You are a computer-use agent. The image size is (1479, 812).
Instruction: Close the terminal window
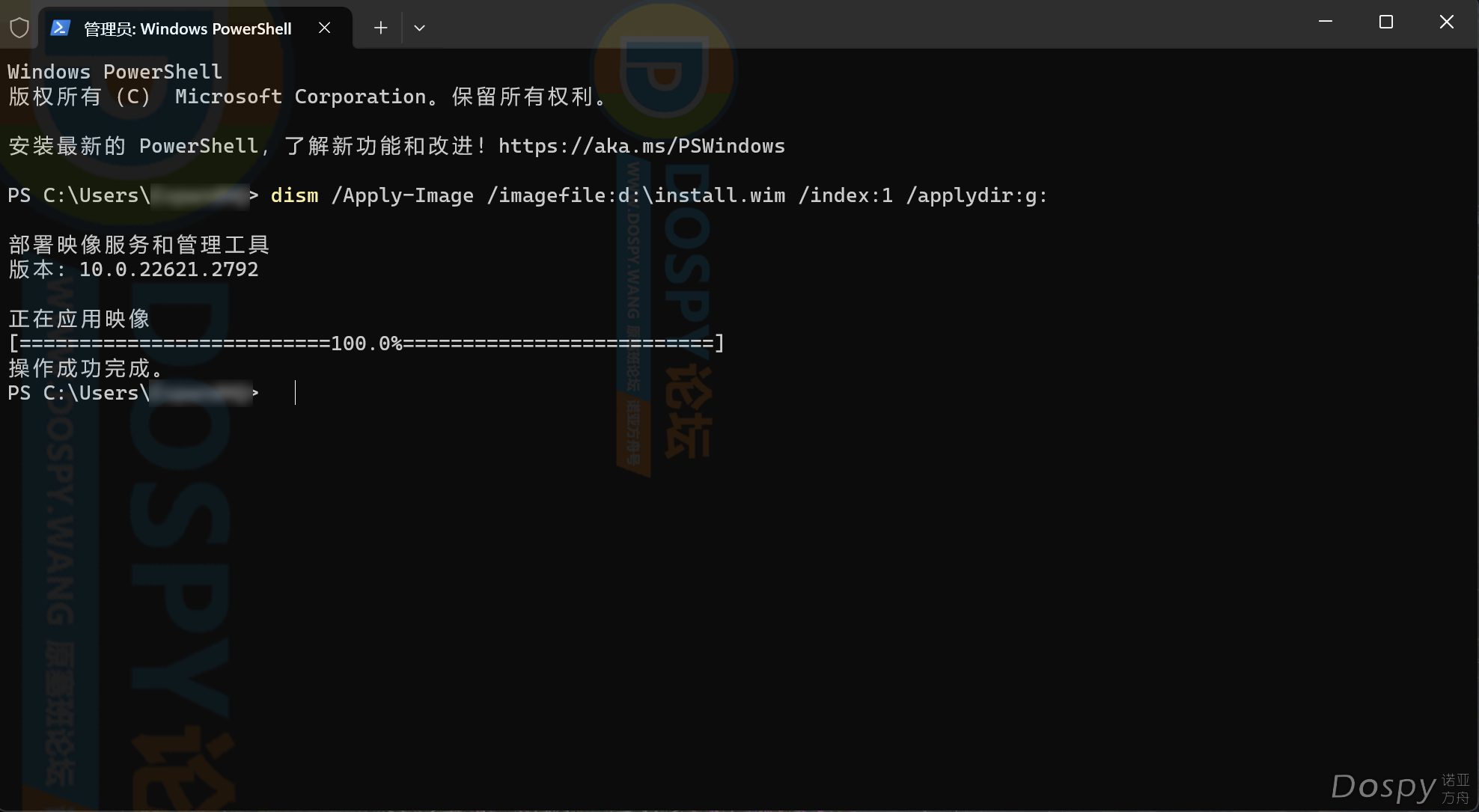1447,22
